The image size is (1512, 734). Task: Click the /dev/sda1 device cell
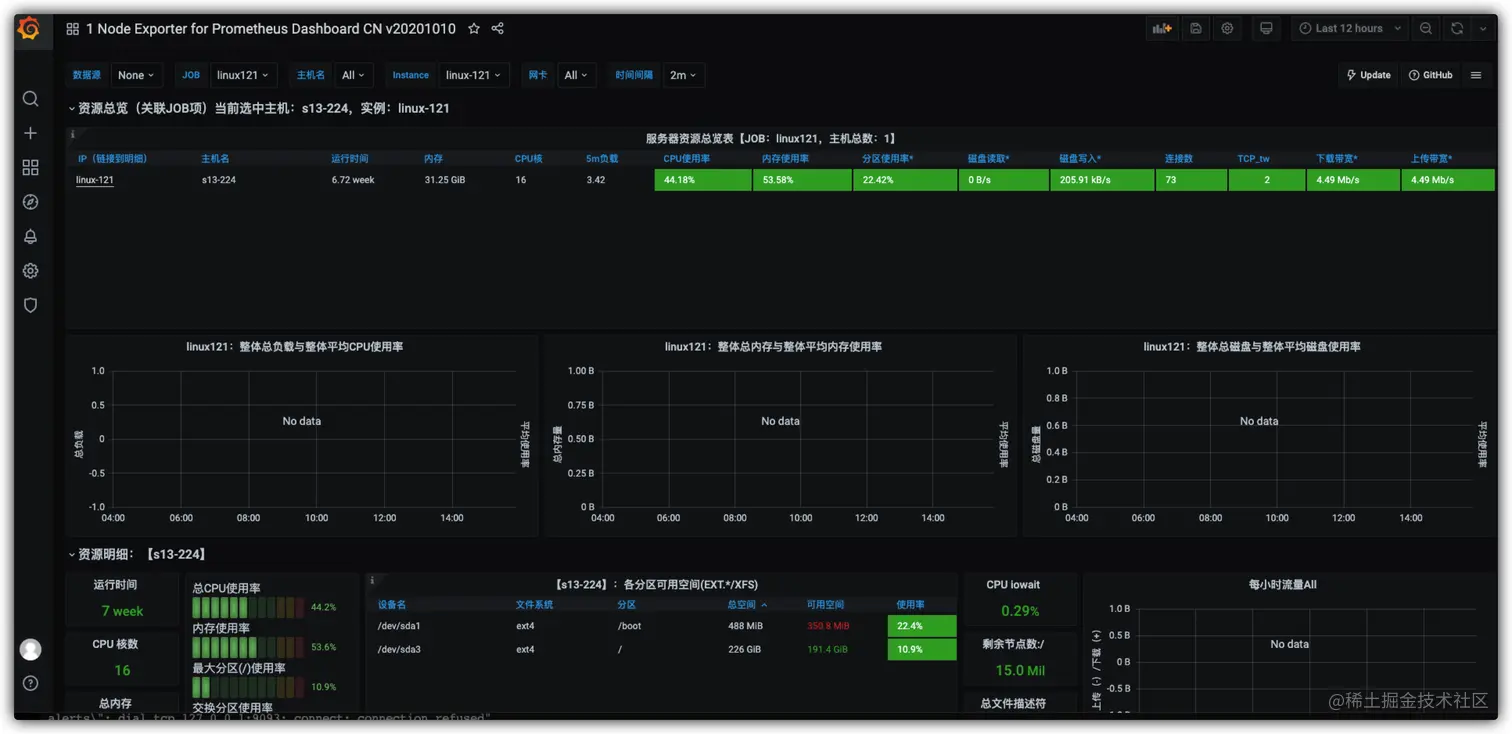point(399,626)
